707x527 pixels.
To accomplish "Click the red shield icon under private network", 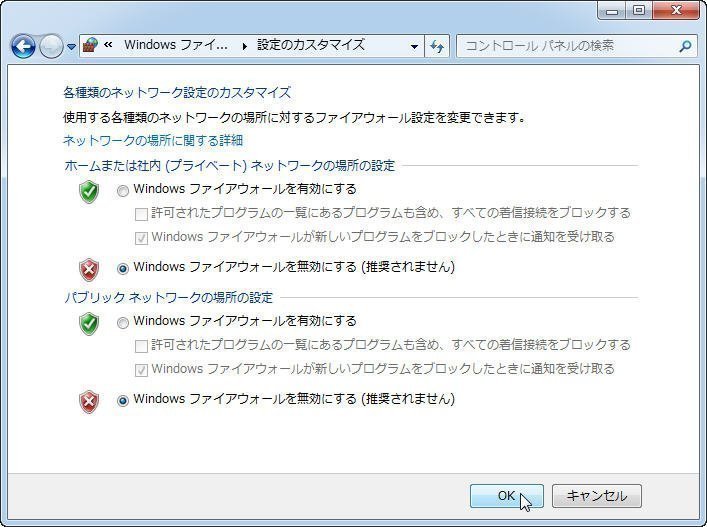I will (x=89, y=270).
